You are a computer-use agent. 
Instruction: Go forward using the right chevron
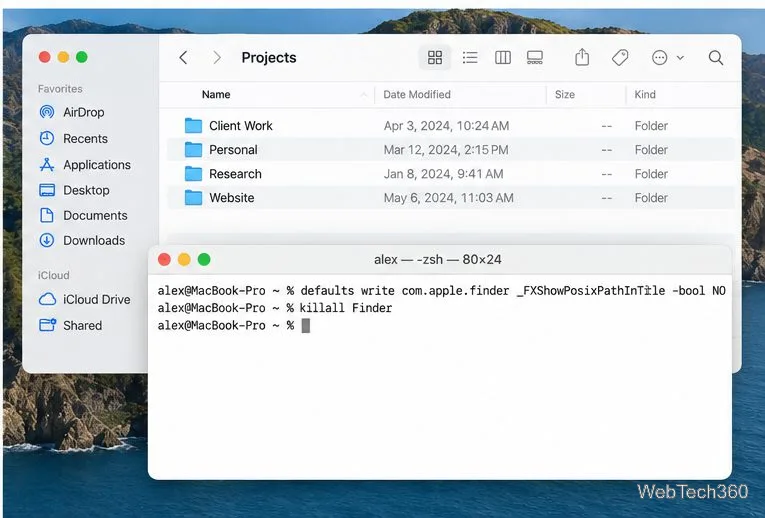tap(217, 58)
